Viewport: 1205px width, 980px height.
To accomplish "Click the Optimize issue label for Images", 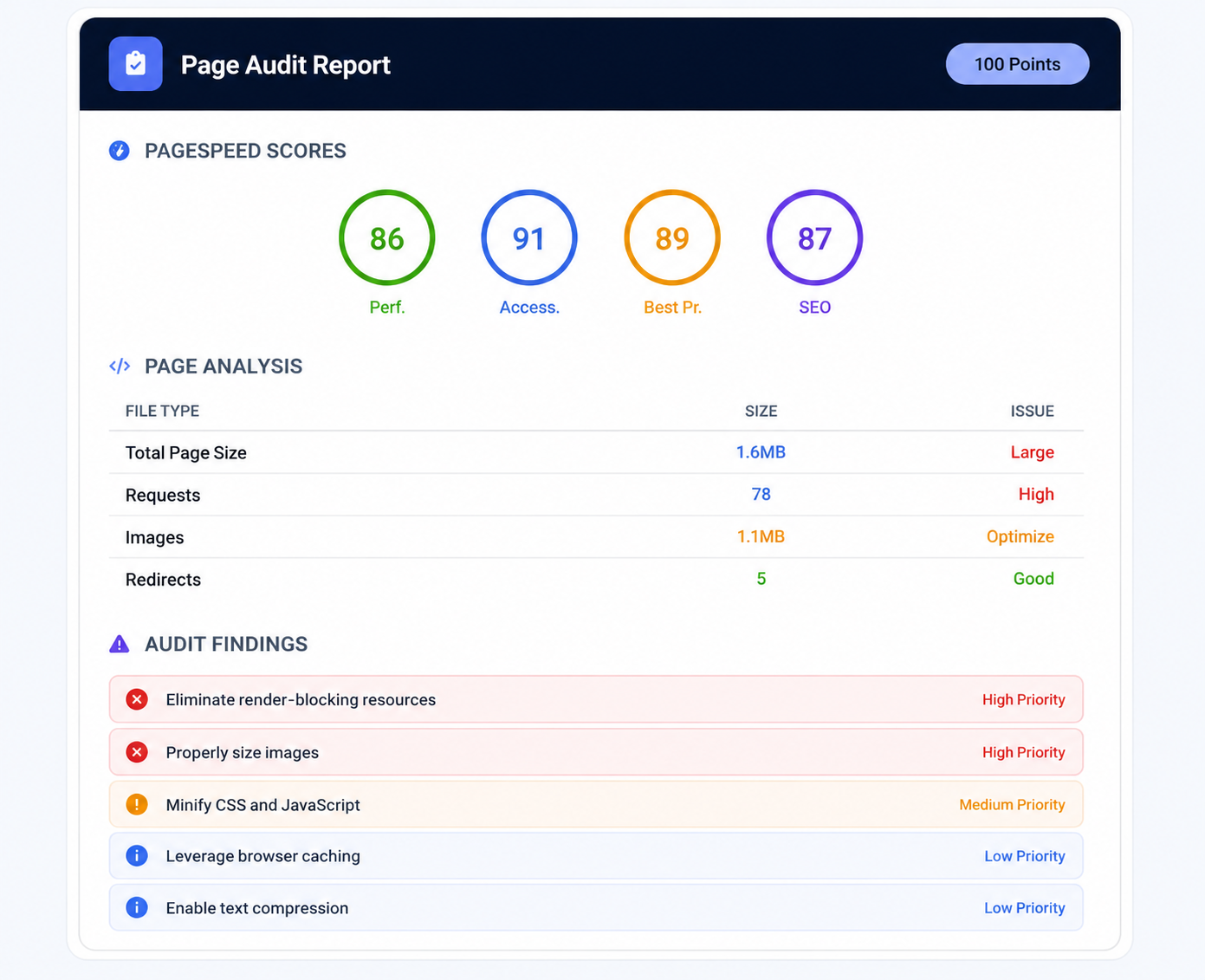I will (1020, 536).
